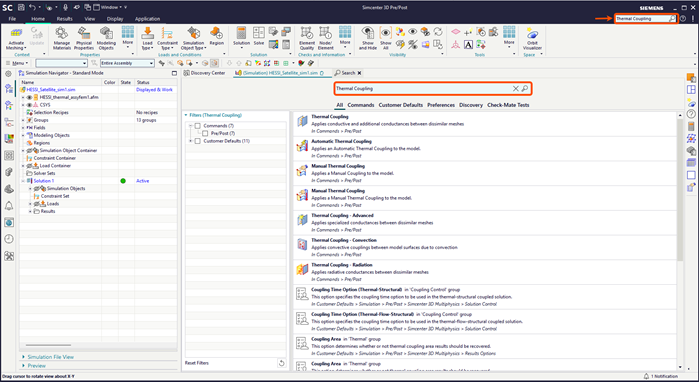Screen dimensions: 699x382
Task: Click the text annotation 'A' tool icon
Action: (x=468, y=45)
